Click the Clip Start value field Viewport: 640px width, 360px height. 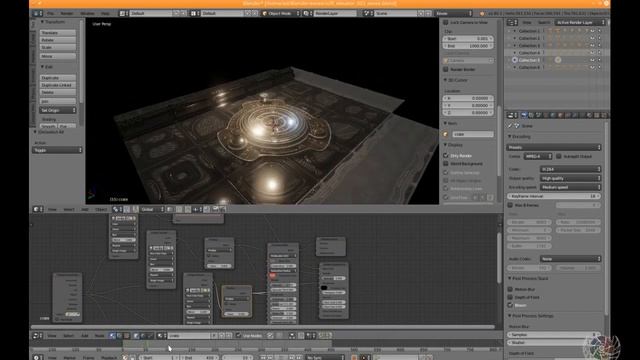468,39
